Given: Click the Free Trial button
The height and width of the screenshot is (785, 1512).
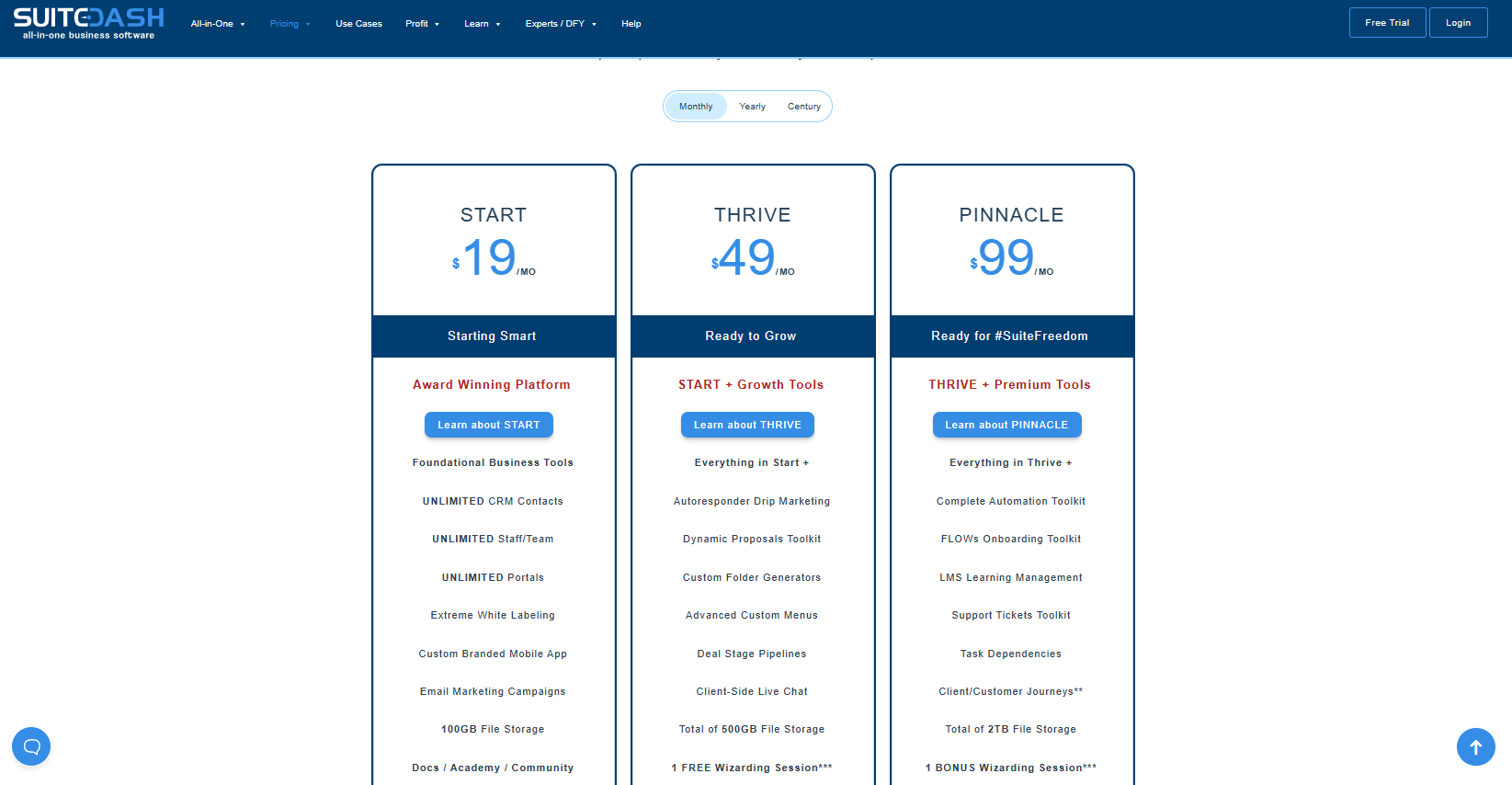Looking at the screenshot, I should tap(1387, 23).
